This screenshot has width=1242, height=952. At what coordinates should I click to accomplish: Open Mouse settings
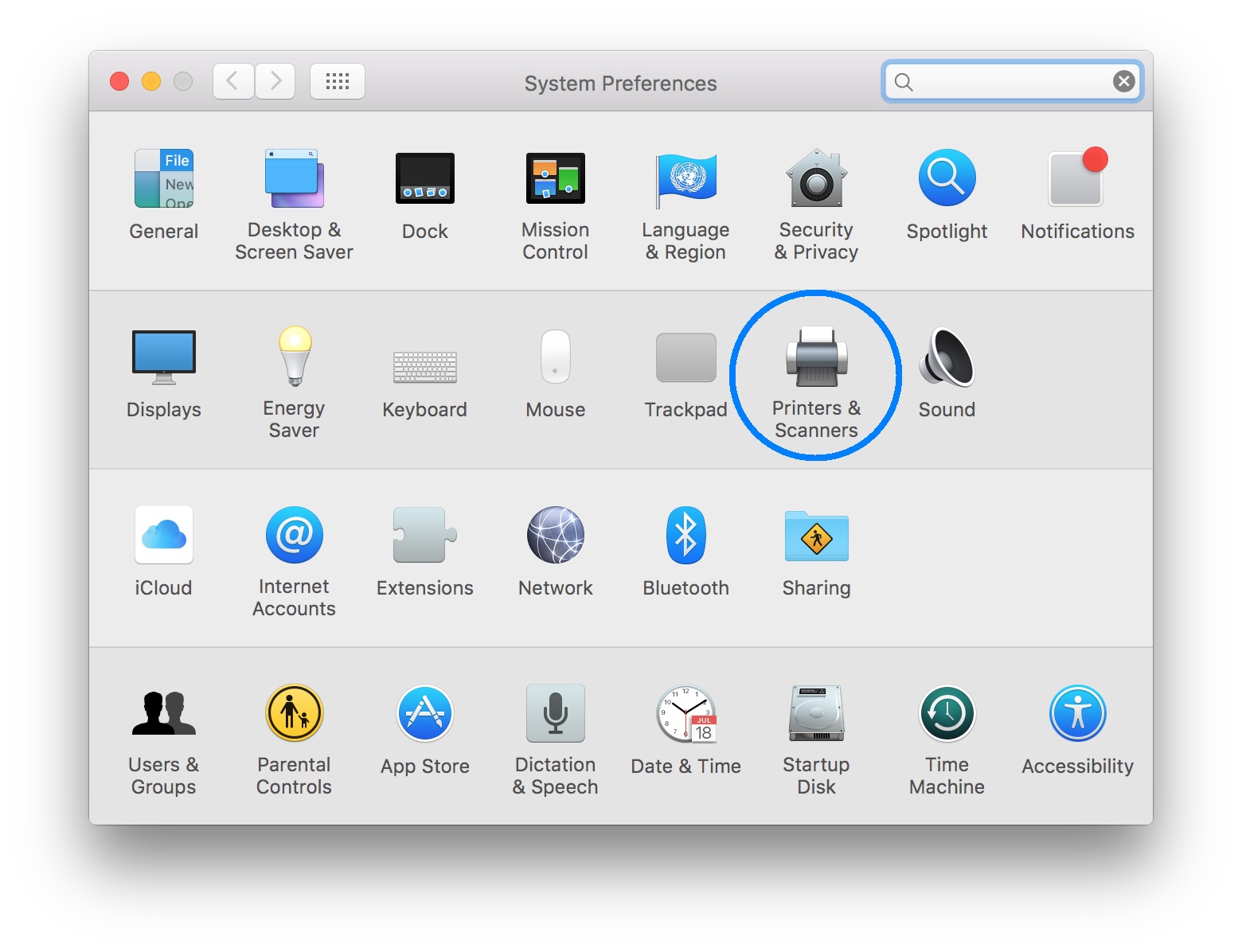(x=556, y=374)
